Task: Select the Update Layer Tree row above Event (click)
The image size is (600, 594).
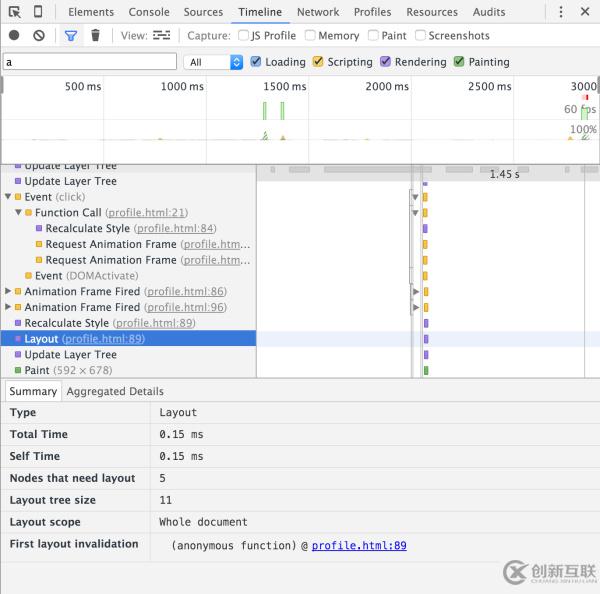Action: (129, 181)
